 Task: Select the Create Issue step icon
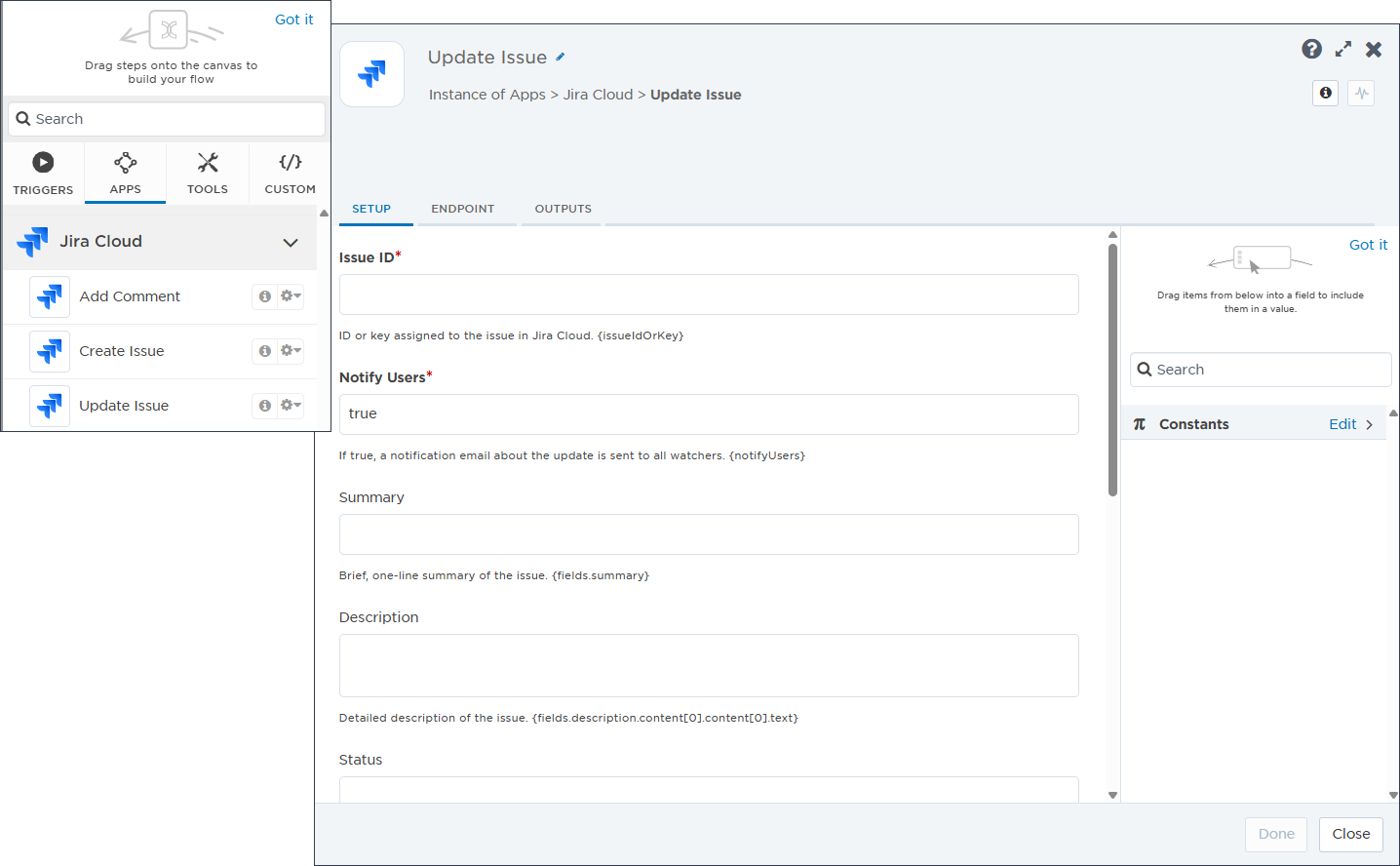(x=50, y=351)
